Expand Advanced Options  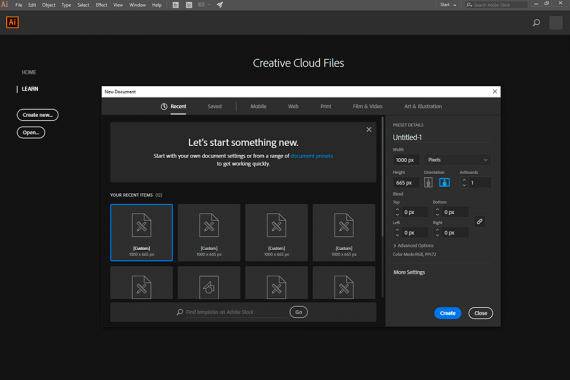point(413,246)
